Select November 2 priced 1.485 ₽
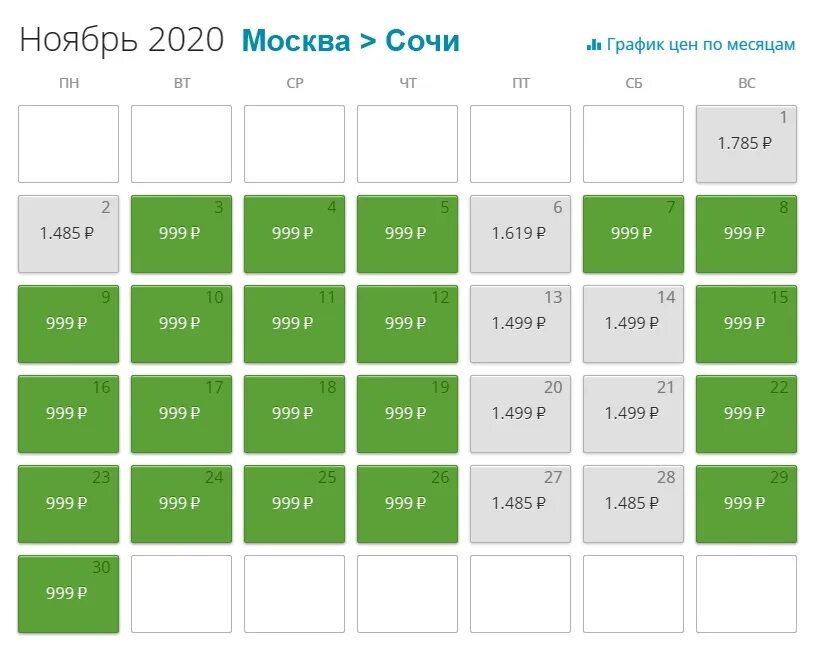 pyautogui.click(x=68, y=234)
